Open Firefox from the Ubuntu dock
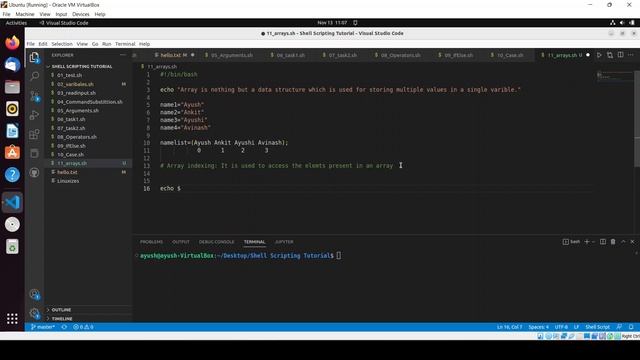Image resolution: width=640 pixels, height=360 pixels. coord(12,42)
